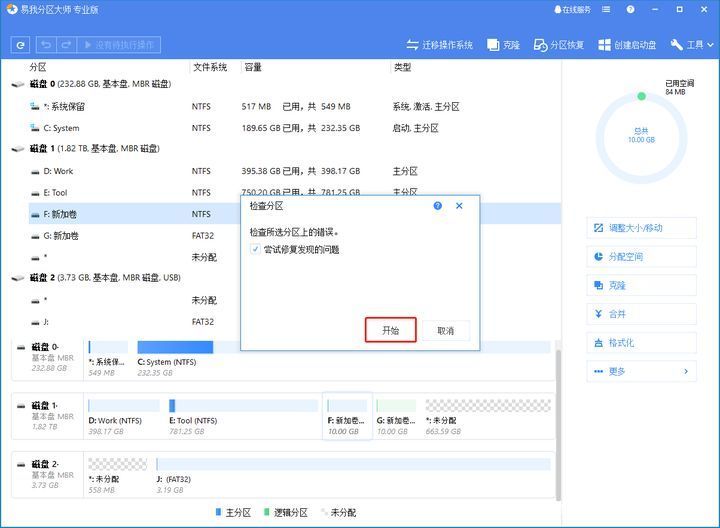Click the 容量 column header
The image size is (720, 528).
coord(253,67)
